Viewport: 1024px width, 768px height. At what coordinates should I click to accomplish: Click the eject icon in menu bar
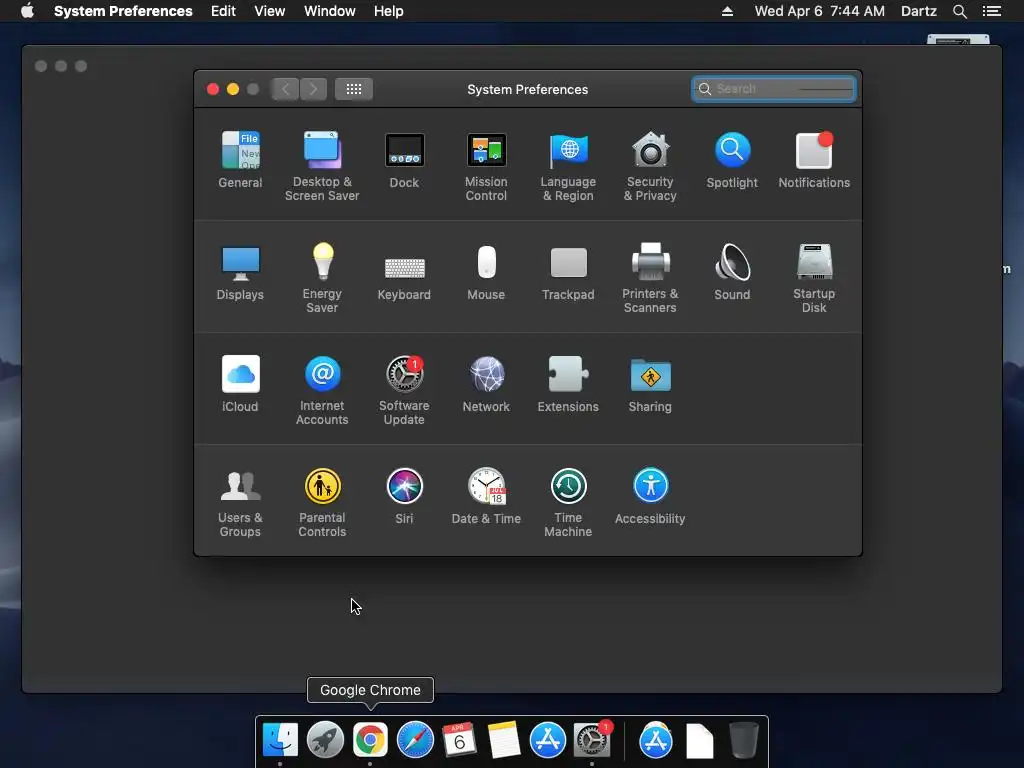point(727,11)
